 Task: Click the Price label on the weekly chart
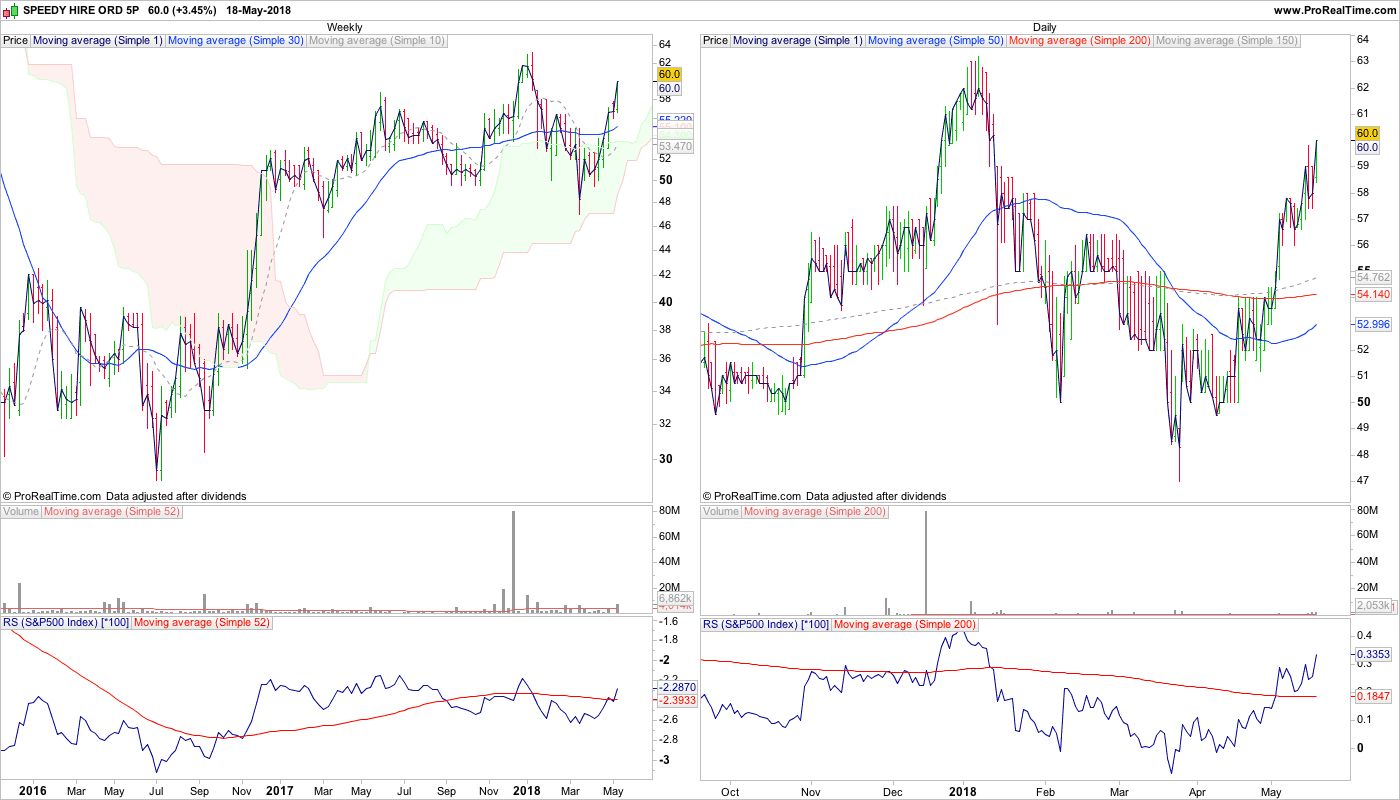[x=16, y=41]
